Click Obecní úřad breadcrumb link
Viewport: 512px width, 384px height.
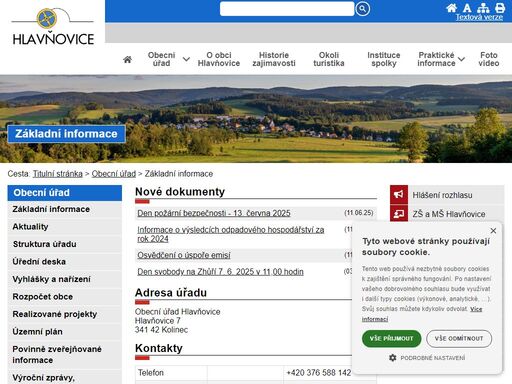pos(114,174)
